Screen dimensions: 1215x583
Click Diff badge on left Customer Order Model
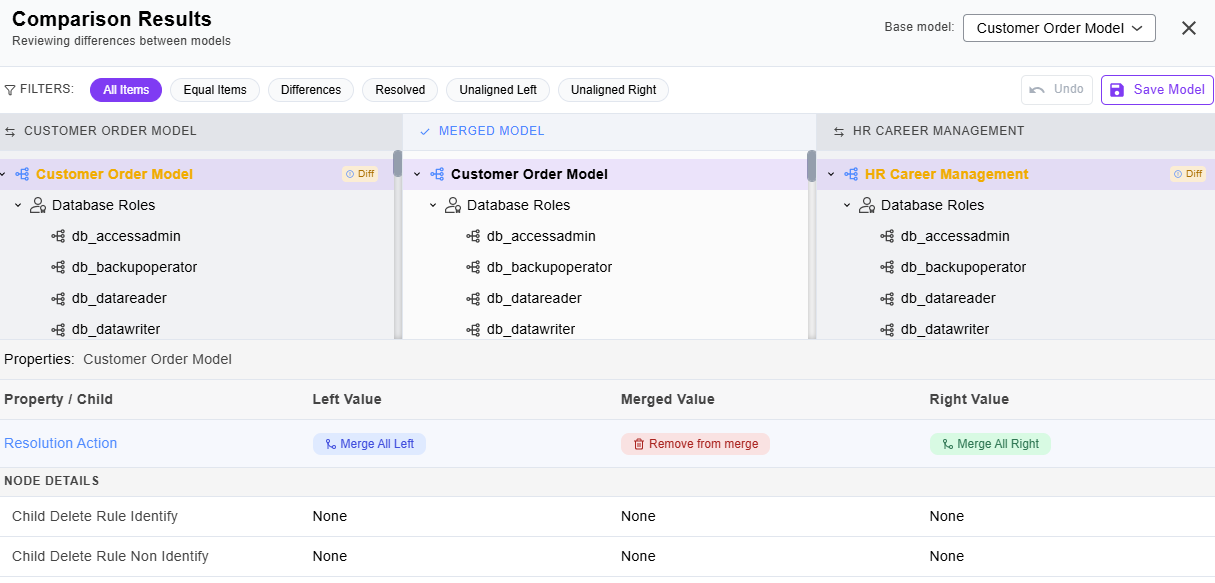tap(360, 174)
